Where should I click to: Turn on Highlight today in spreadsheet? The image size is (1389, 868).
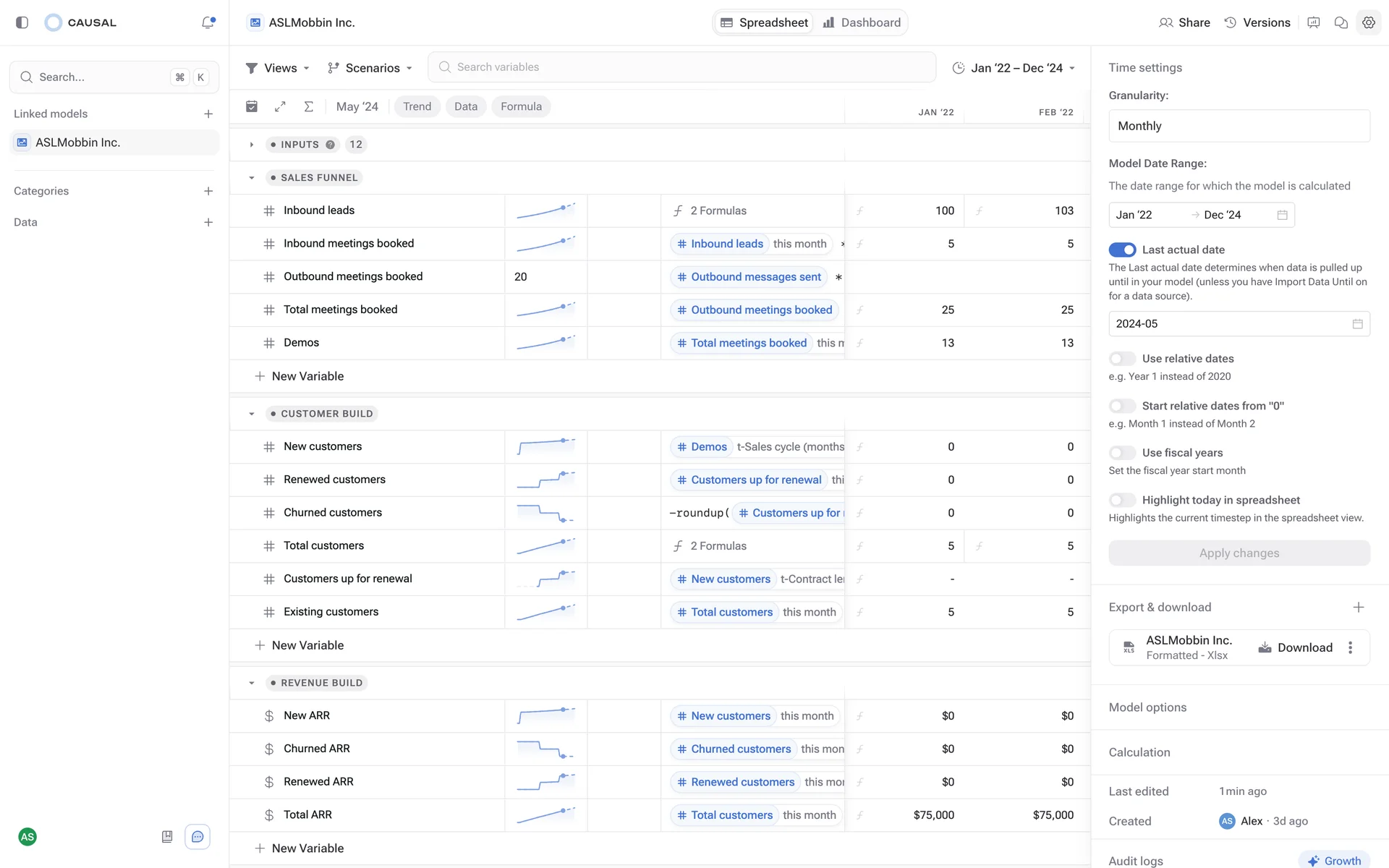point(1122,500)
